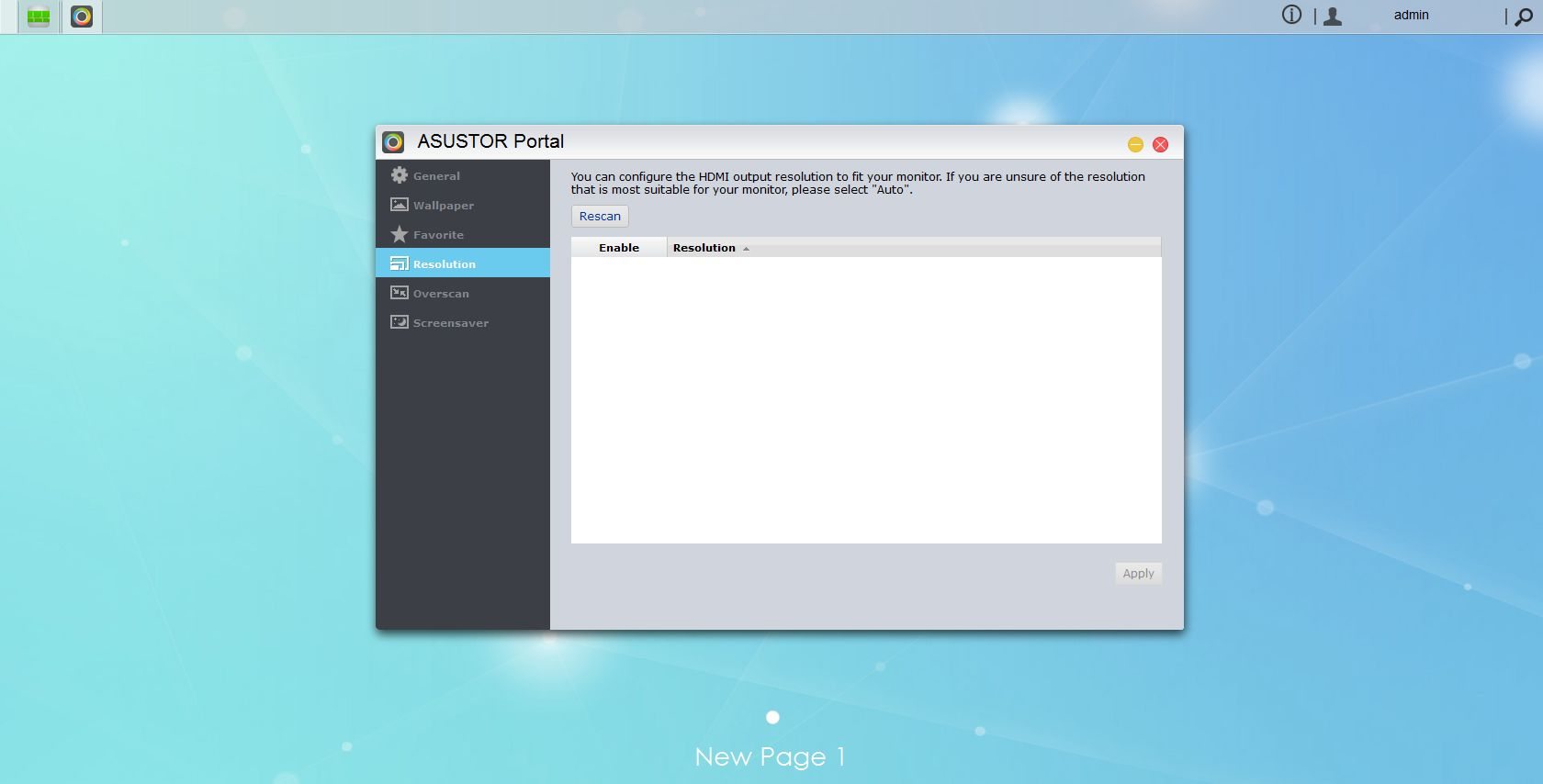The image size is (1543, 784).
Task: Click the Apply button
Action: pyautogui.click(x=1138, y=573)
